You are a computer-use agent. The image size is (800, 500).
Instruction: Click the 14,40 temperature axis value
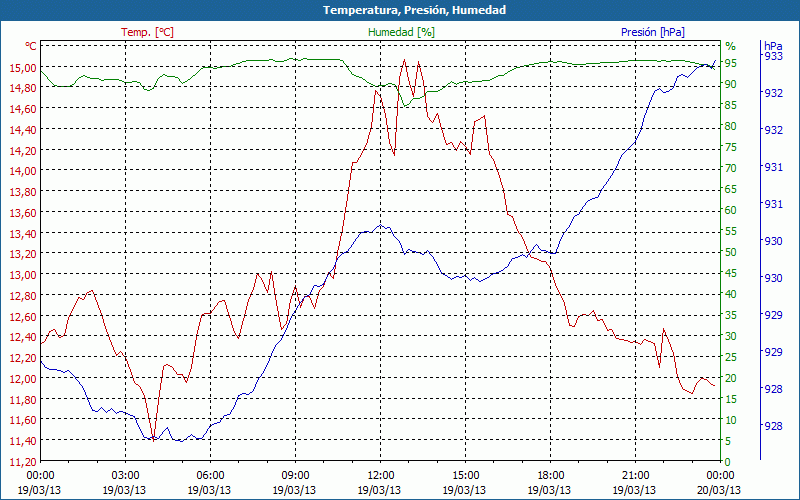pyautogui.click(x=23, y=130)
